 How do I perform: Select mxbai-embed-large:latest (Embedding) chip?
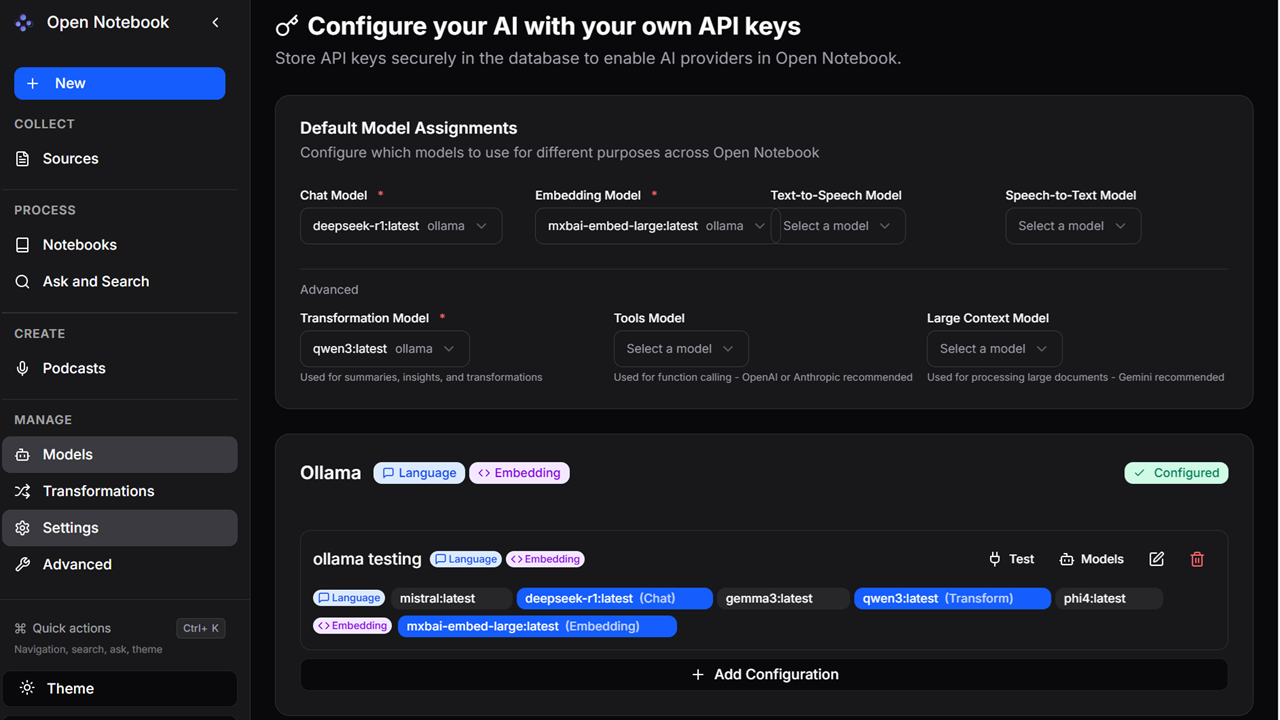coord(537,626)
